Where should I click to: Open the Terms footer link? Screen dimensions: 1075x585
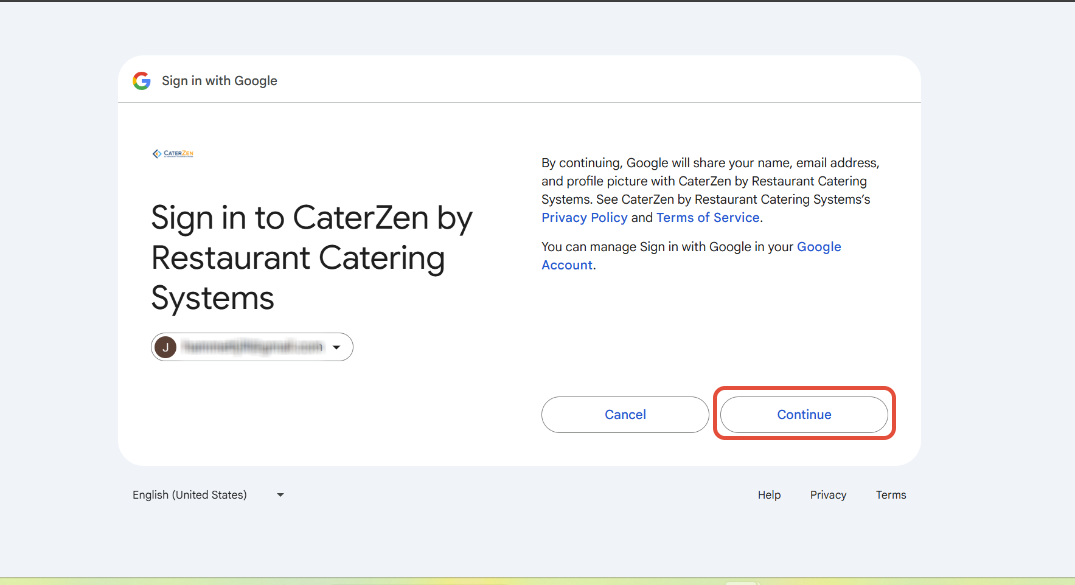coord(891,495)
